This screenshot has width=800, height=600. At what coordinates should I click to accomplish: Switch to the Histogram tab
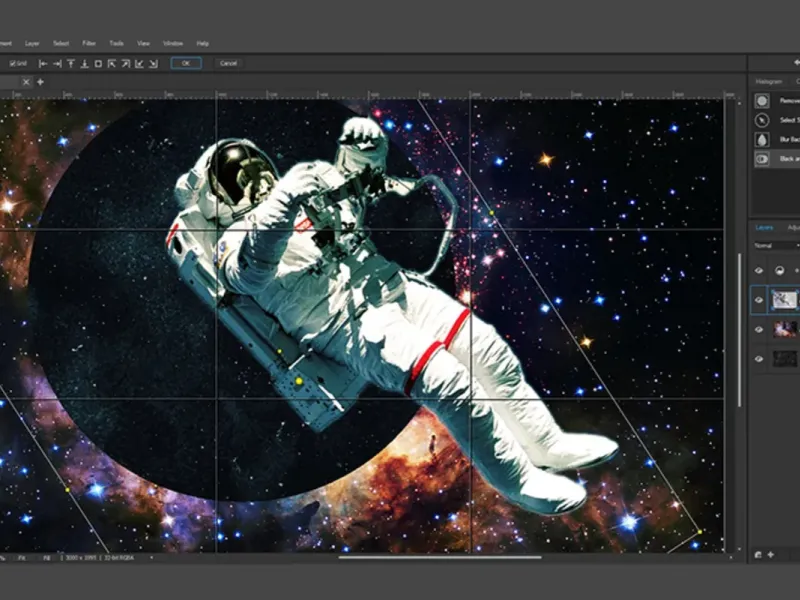(x=769, y=81)
